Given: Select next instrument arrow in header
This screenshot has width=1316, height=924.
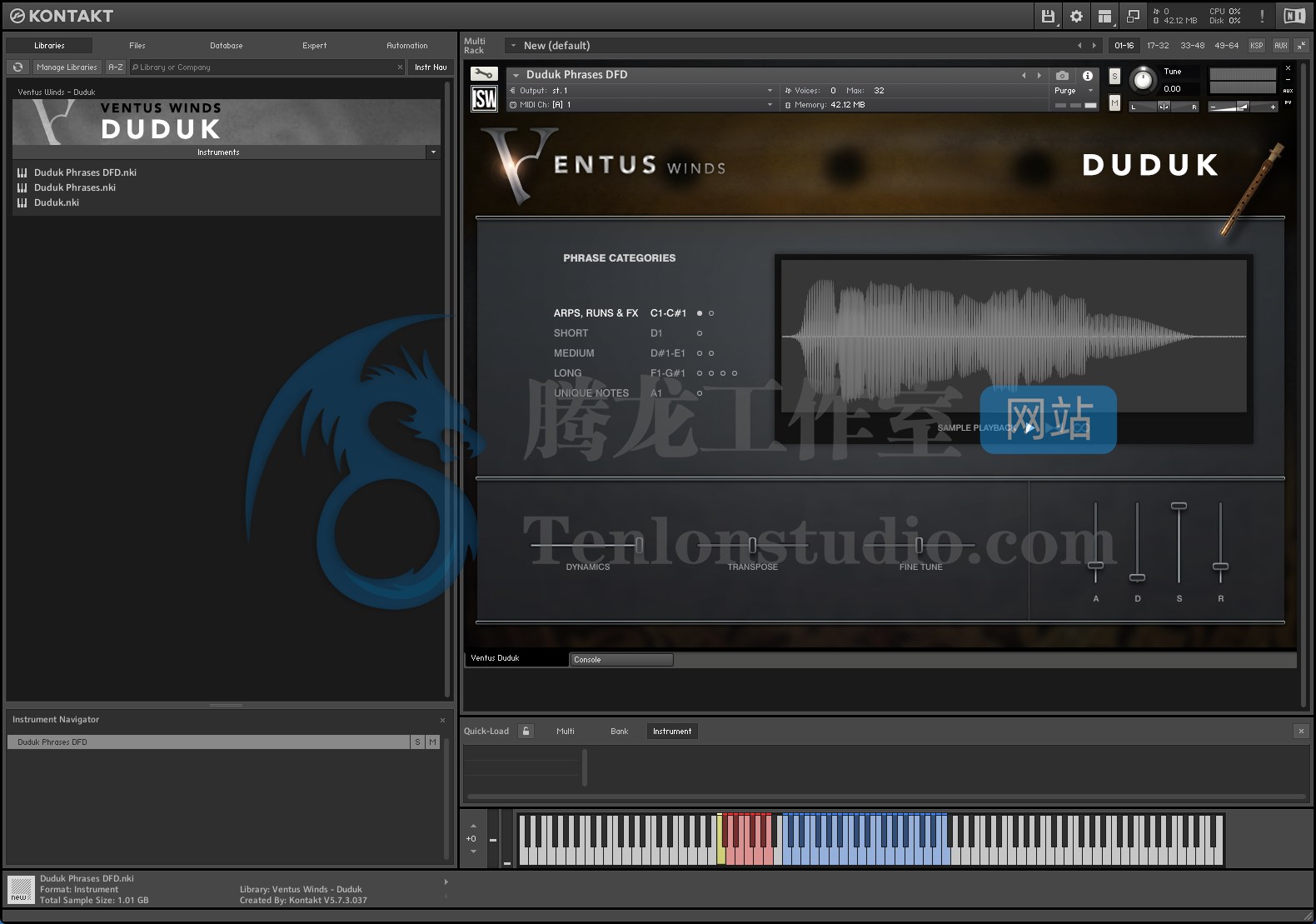Looking at the screenshot, I should [1039, 75].
